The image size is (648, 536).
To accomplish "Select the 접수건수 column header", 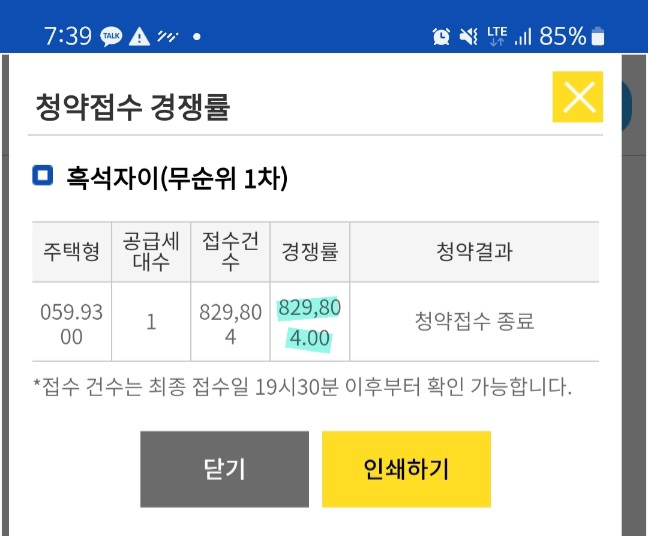I will 230,252.
